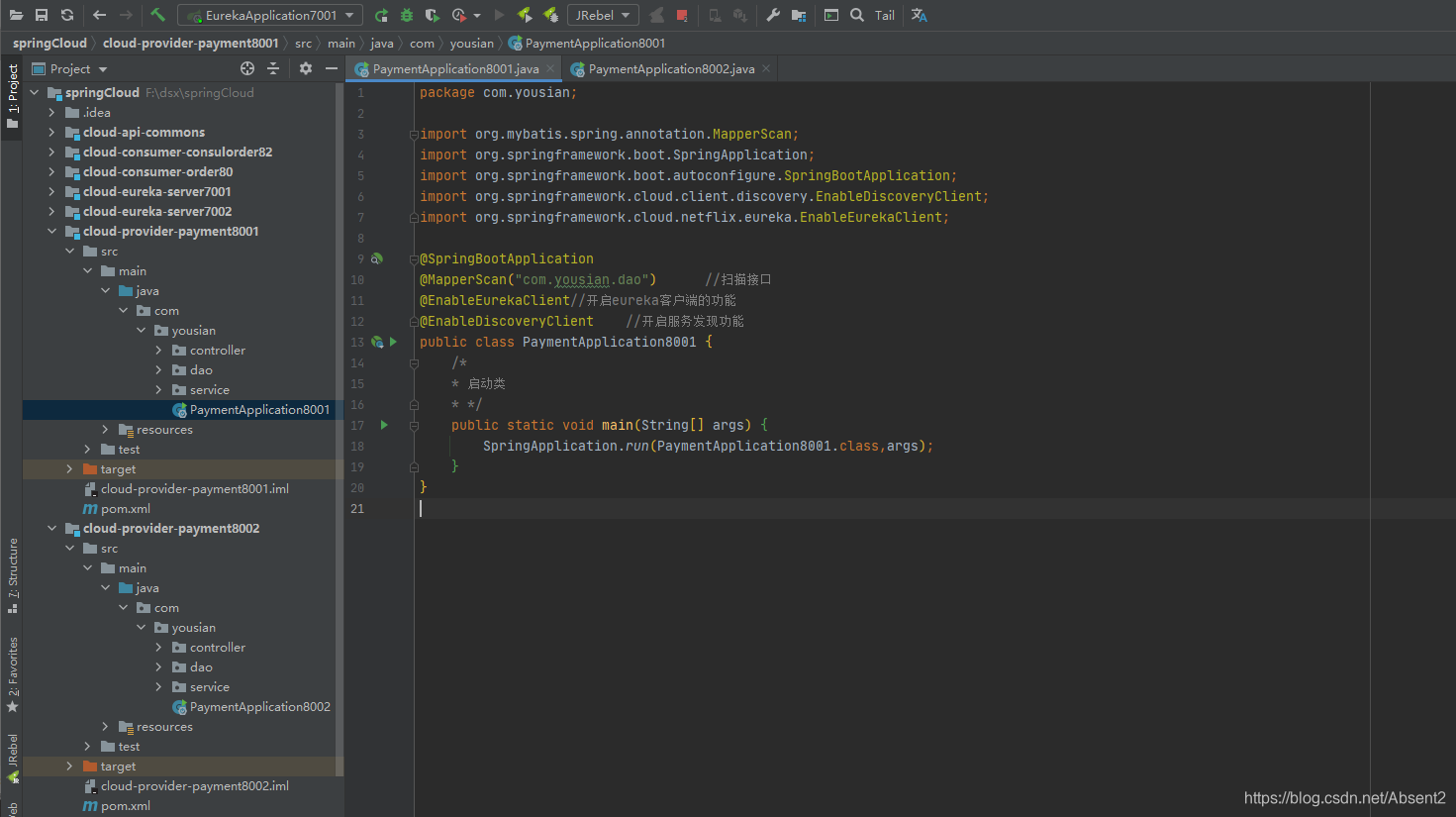This screenshot has width=1456, height=817.
Task: Open the 2: Favorites side tool window tab
Action: pos(12,674)
